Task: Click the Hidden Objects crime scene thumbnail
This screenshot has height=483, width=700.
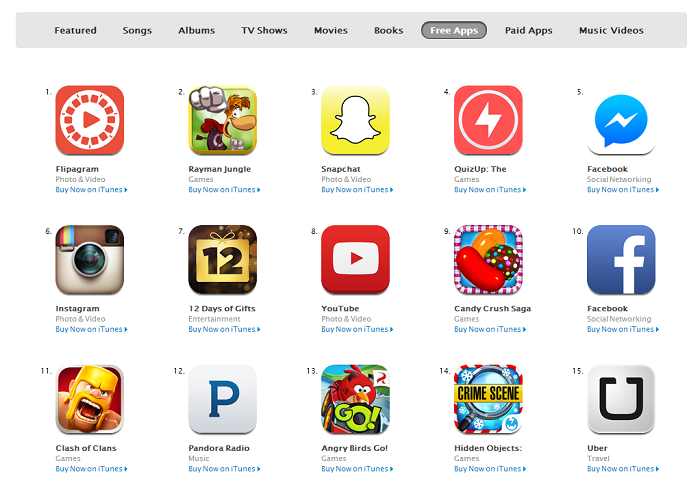Action: click(x=488, y=400)
